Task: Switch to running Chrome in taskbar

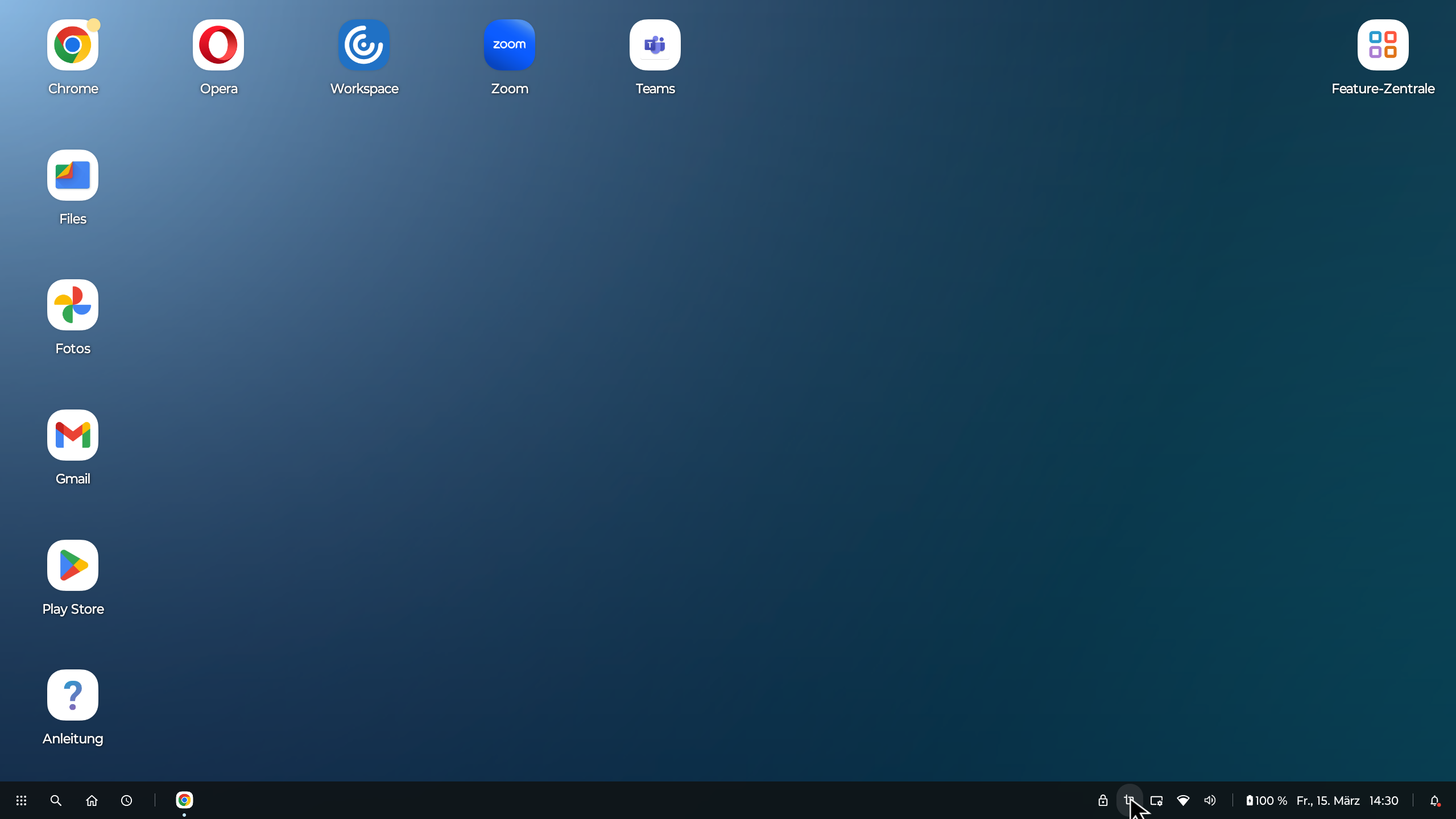Action: click(184, 800)
